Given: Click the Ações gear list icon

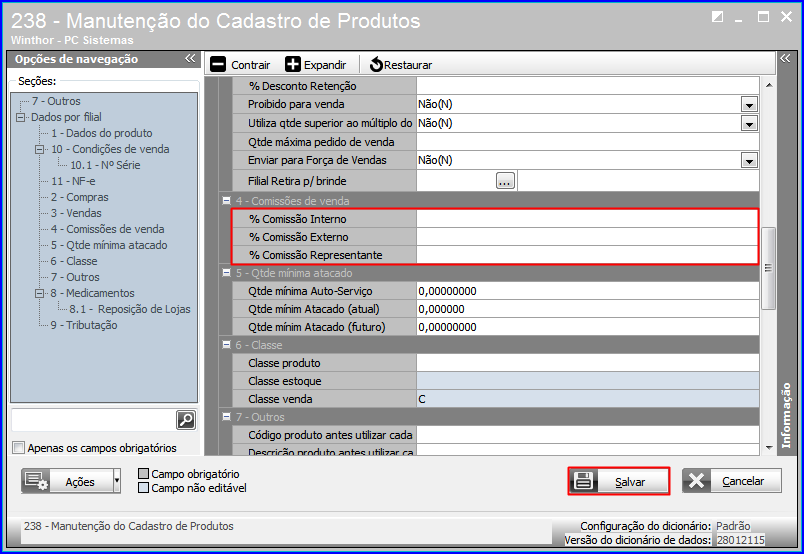Looking at the screenshot, I should (x=36, y=481).
